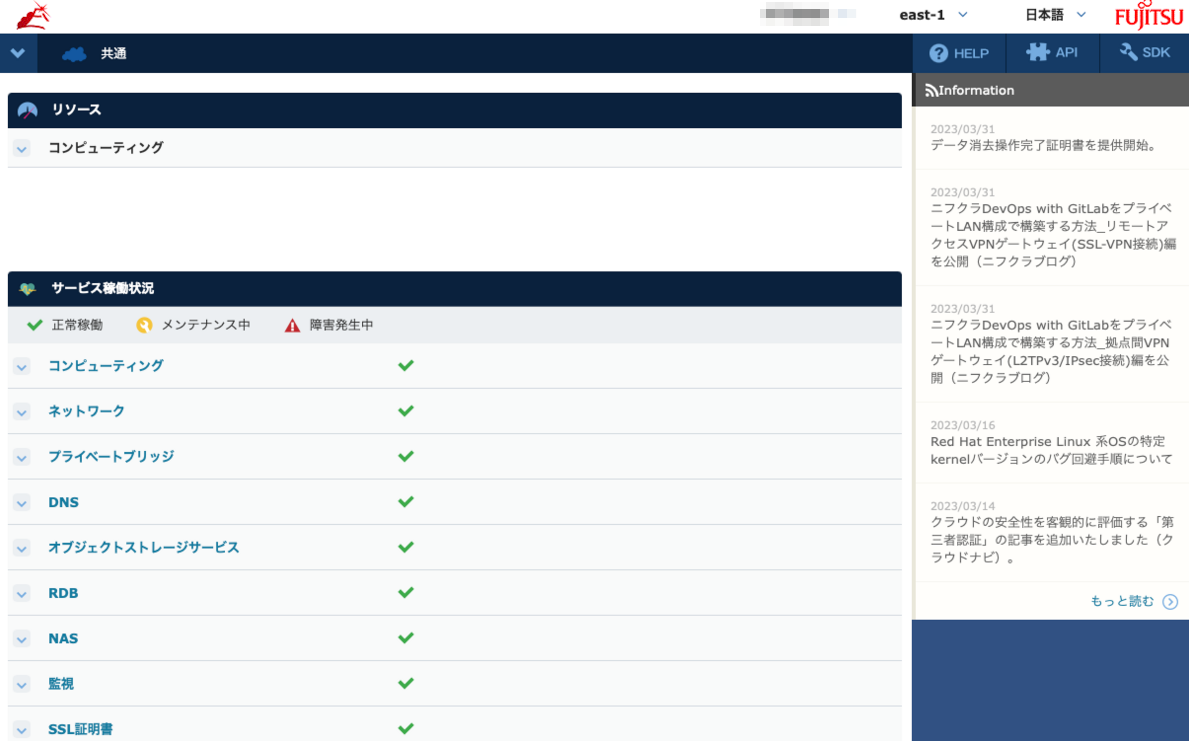
Task: Click the Nifcloud bird logo
Action: (32, 15)
